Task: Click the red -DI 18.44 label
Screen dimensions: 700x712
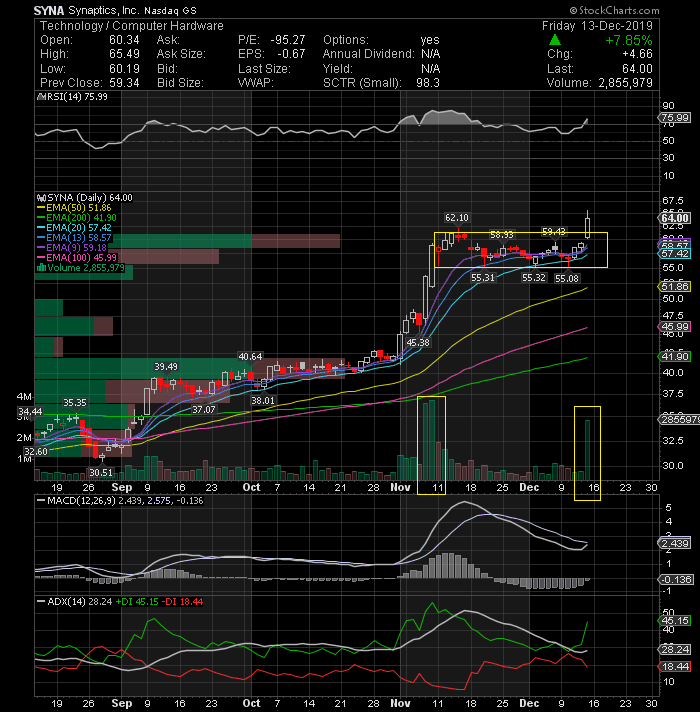Action: point(182,602)
